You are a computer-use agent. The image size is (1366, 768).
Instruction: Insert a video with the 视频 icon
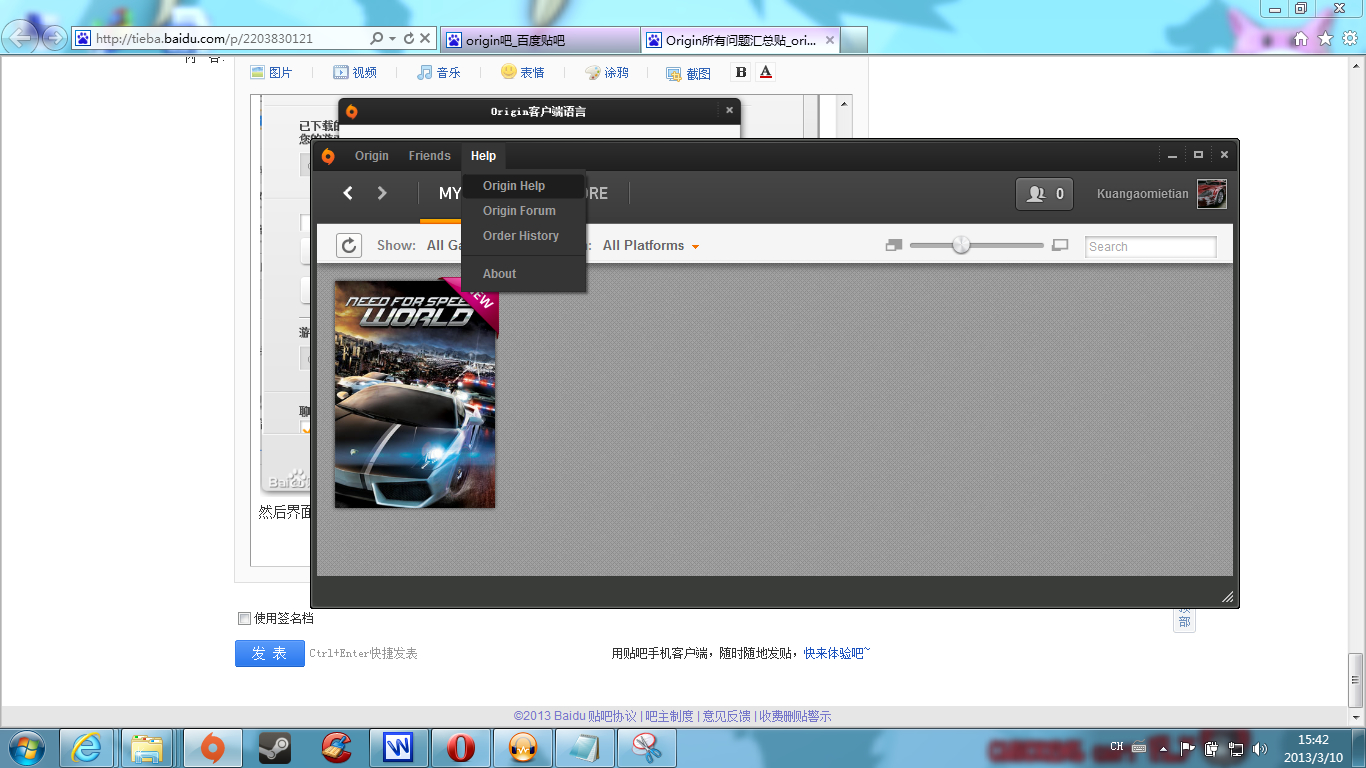pyautogui.click(x=355, y=72)
